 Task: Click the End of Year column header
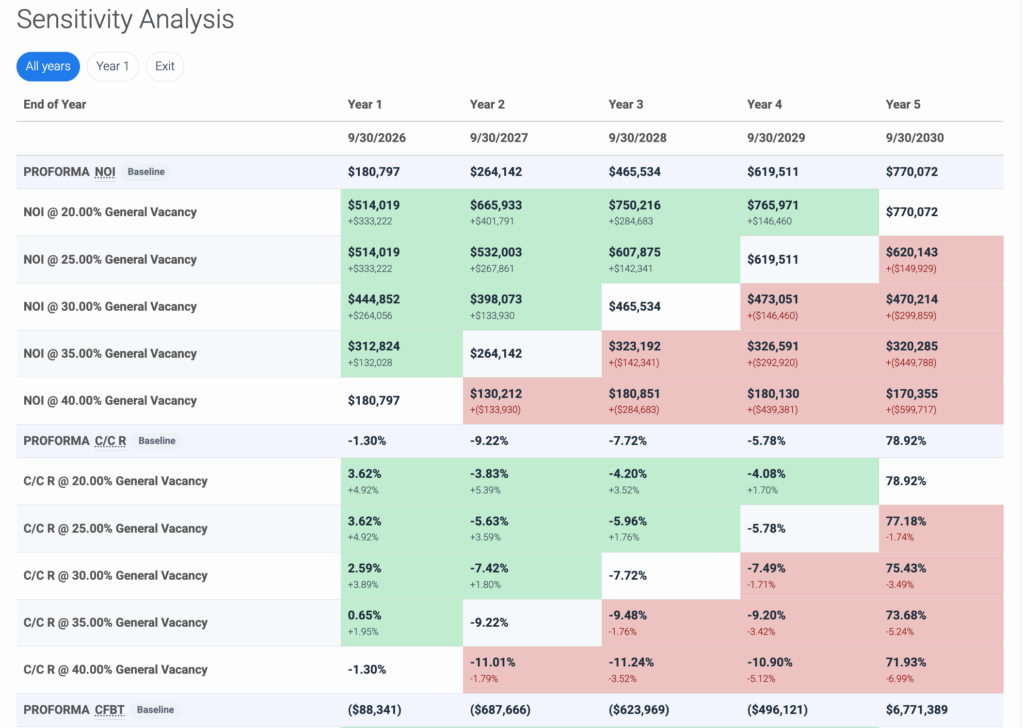point(54,104)
